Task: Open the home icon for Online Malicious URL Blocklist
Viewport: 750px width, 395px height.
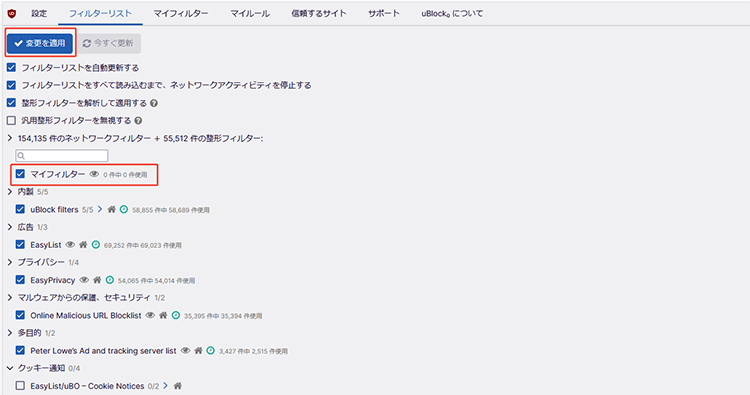Action: pyautogui.click(x=163, y=316)
